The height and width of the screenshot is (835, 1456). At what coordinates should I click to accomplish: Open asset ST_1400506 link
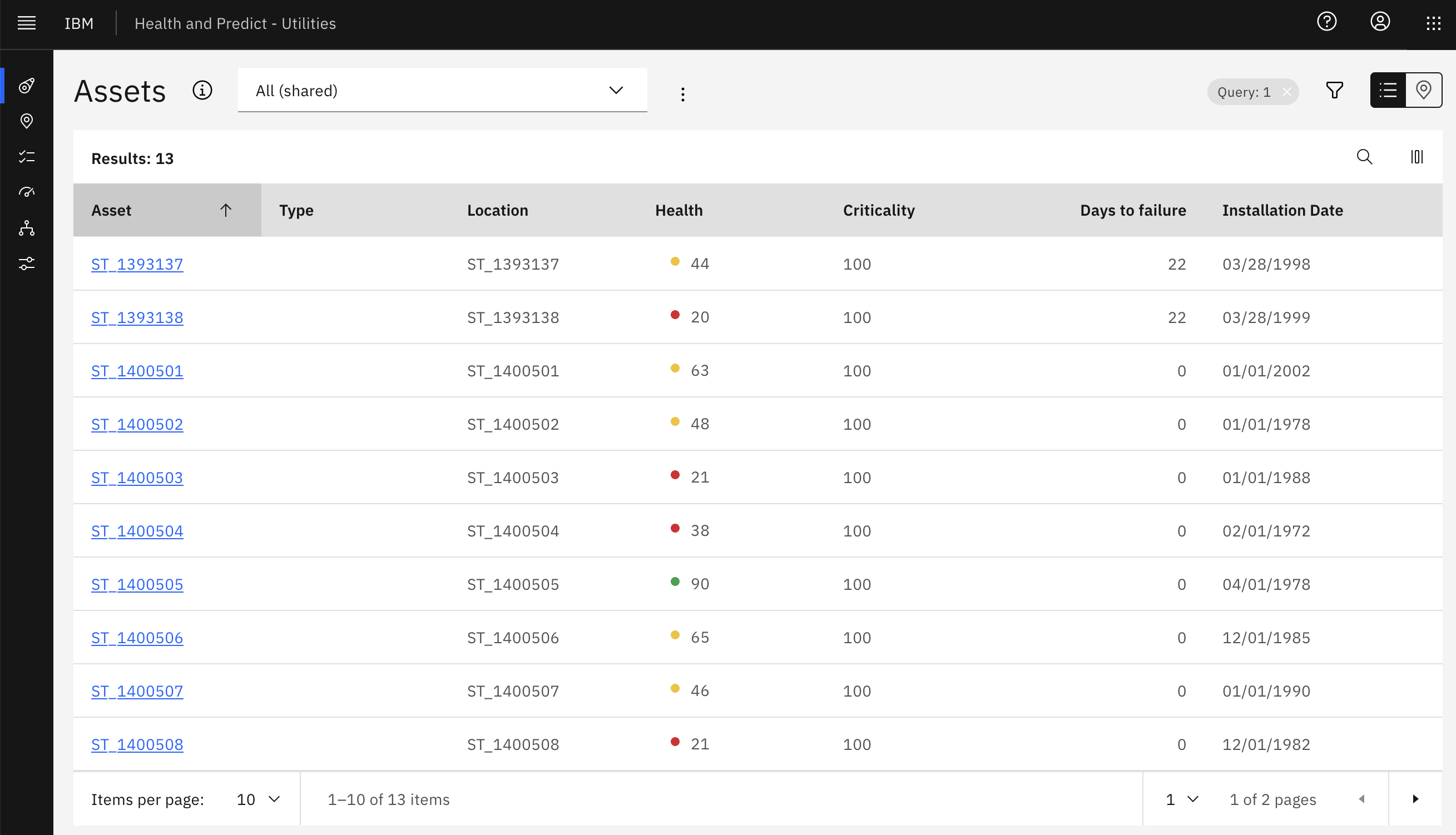(x=137, y=637)
